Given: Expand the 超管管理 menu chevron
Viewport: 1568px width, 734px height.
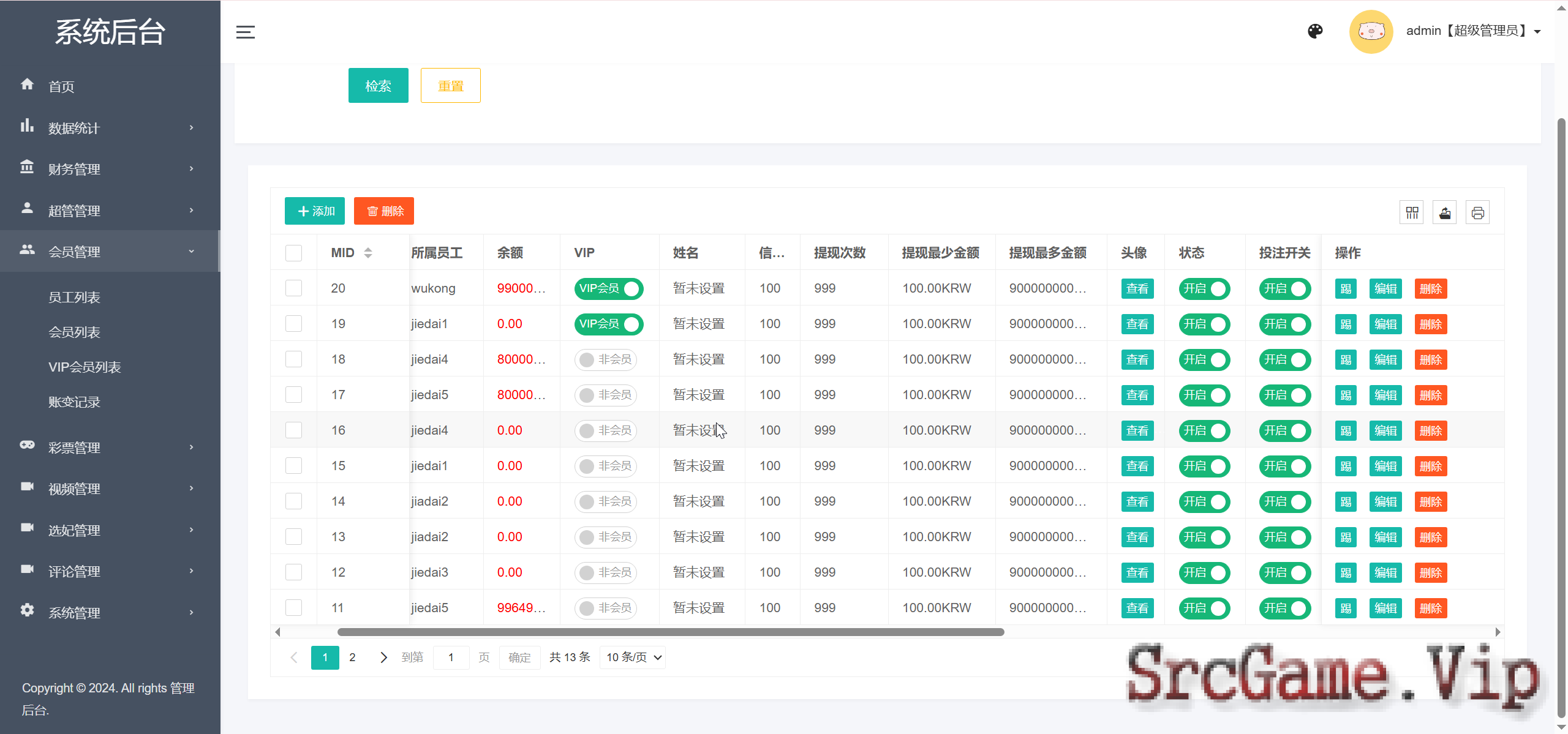Looking at the screenshot, I should click(x=191, y=210).
